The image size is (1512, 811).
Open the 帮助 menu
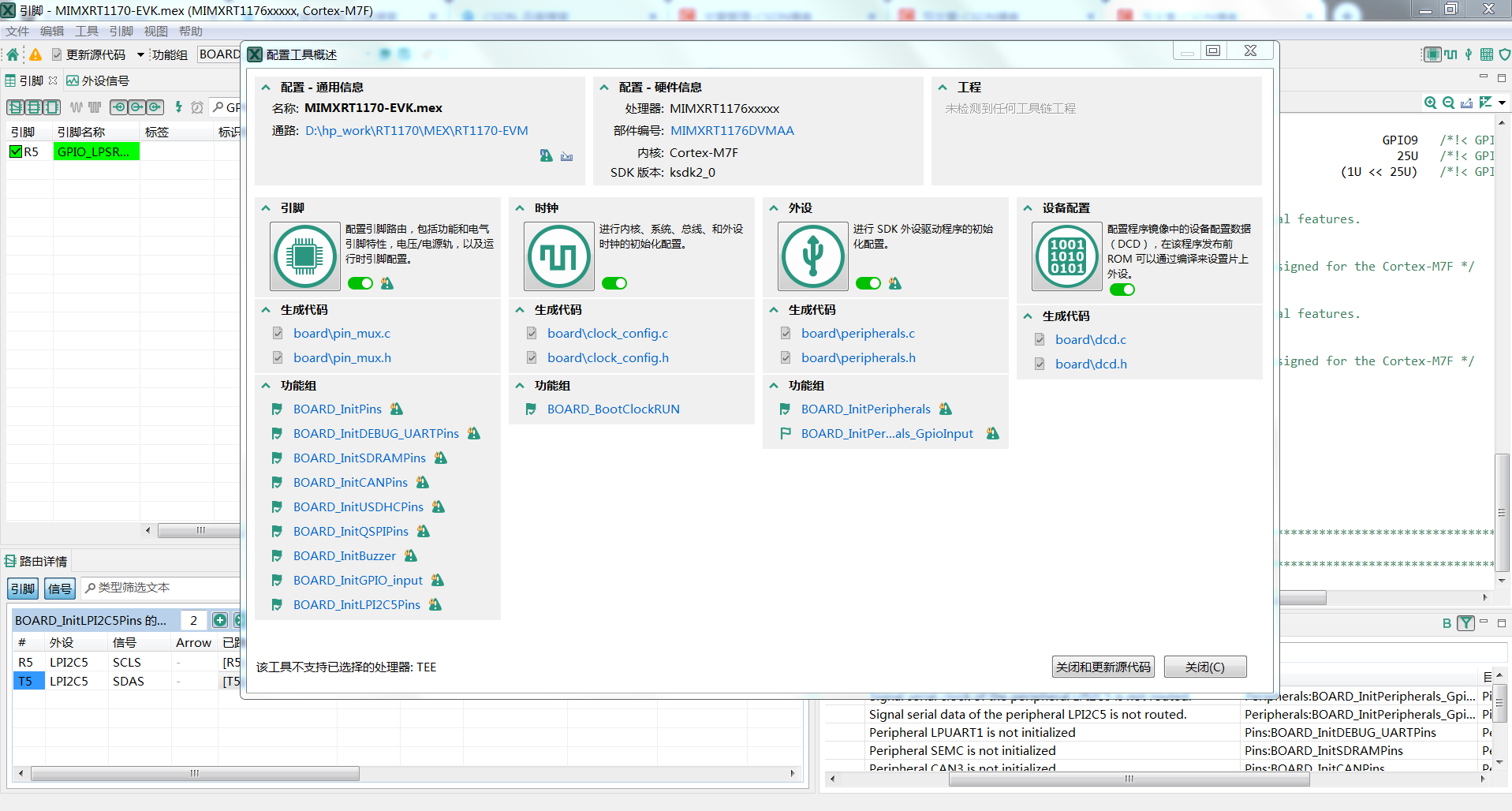click(191, 32)
